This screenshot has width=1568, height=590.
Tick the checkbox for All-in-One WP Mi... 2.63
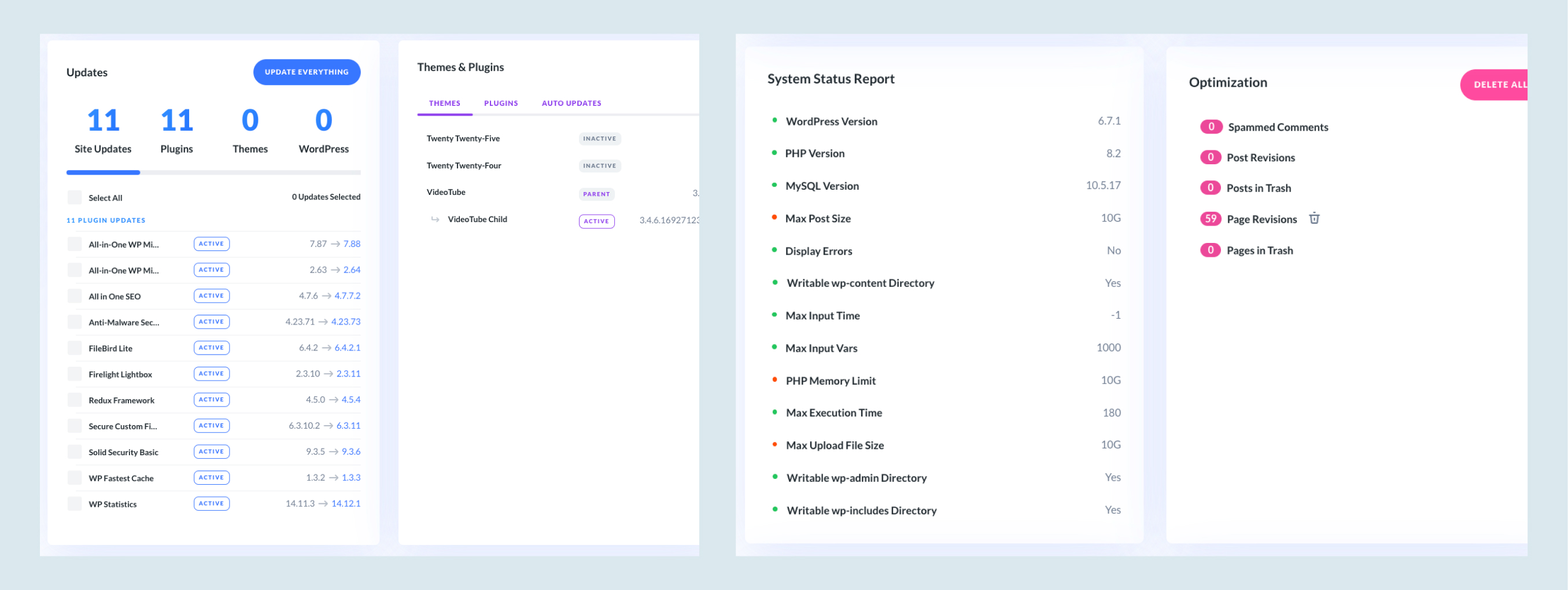point(74,270)
